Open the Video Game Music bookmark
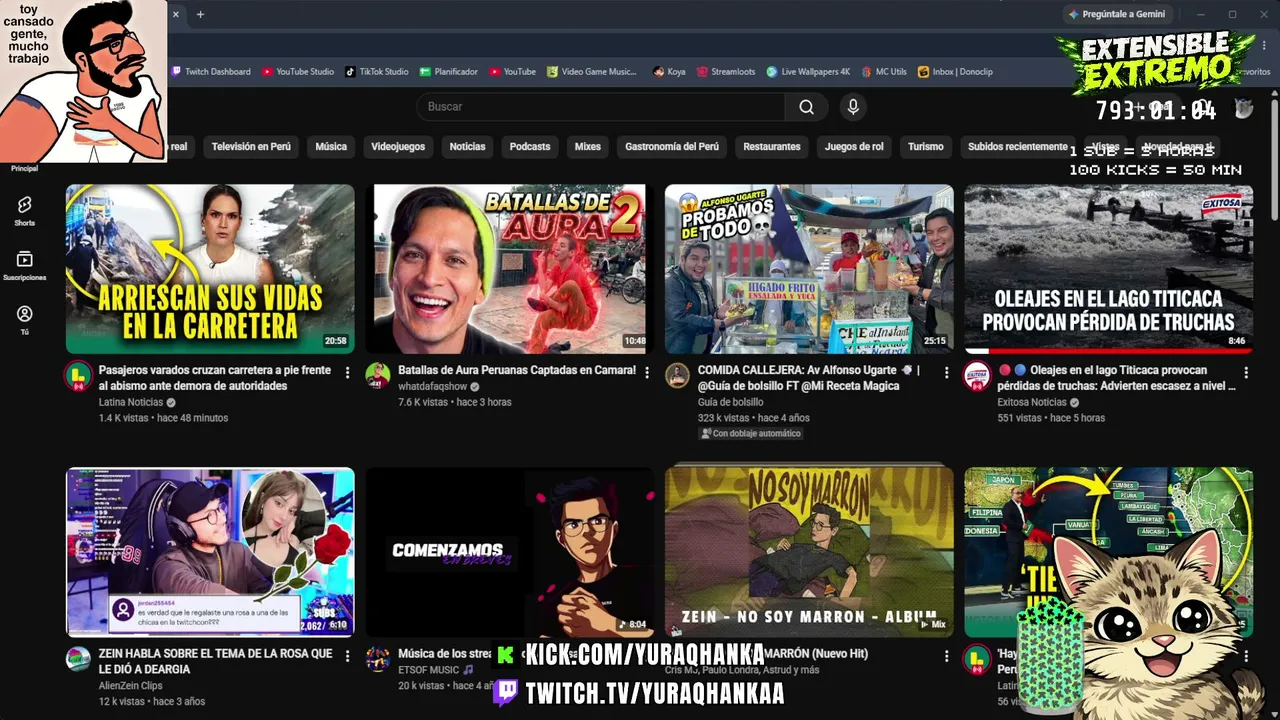Image resolution: width=1280 pixels, height=720 pixels. [x=592, y=72]
